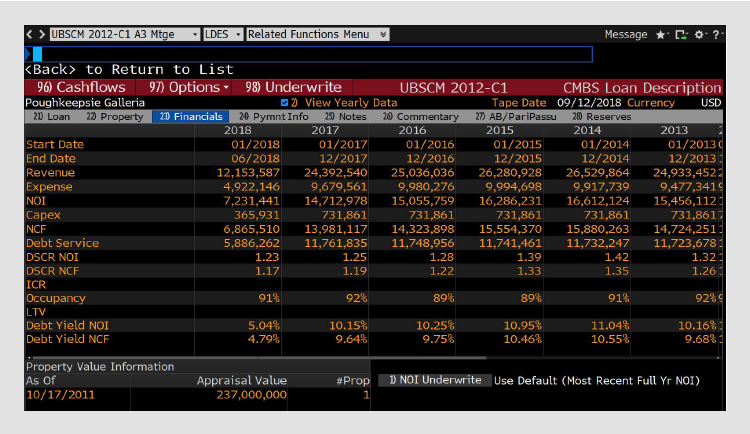Image resolution: width=750 pixels, height=434 pixels.
Task: Open 96) Cashflows
Action: (81, 88)
